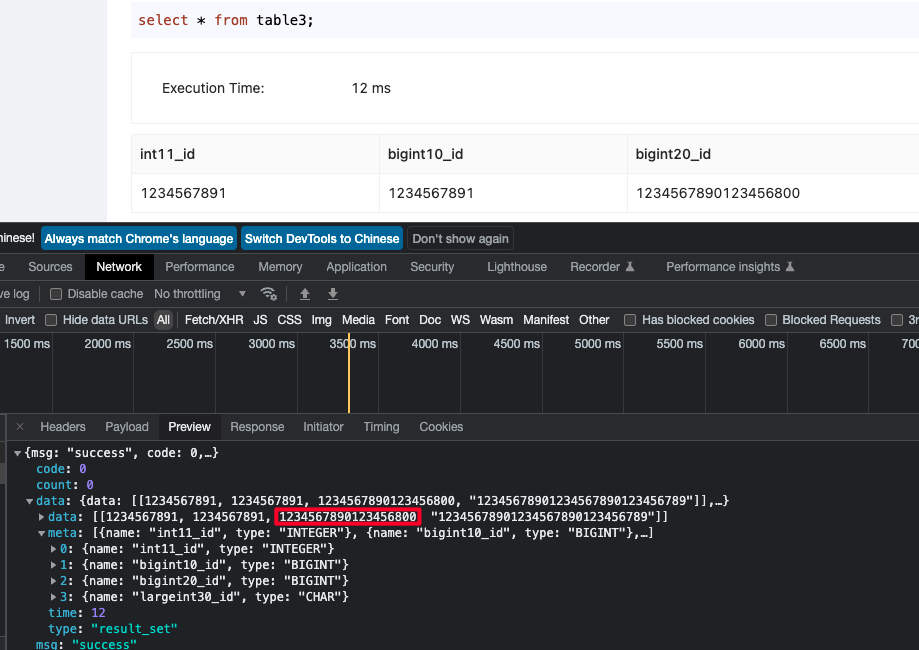Screen dimensions: 919x650
Task: Open the Lighthouse panel
Action: pos(517,267)
